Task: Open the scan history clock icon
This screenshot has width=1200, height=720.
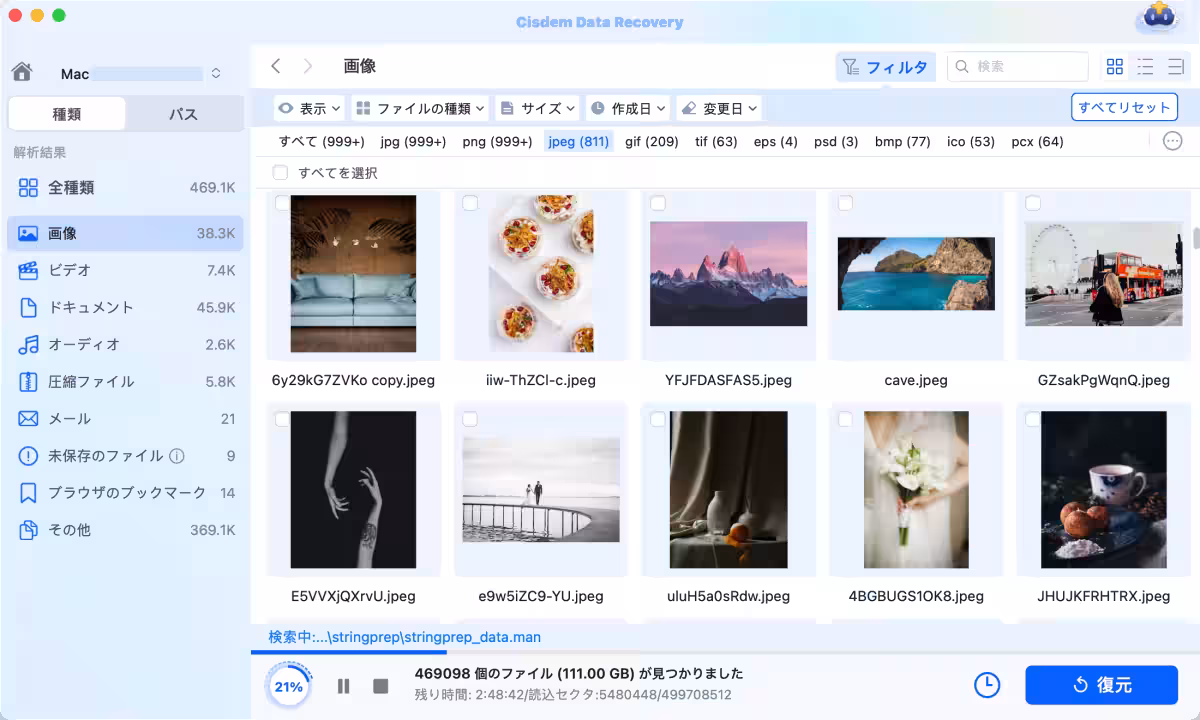Action: click(986, 685)
